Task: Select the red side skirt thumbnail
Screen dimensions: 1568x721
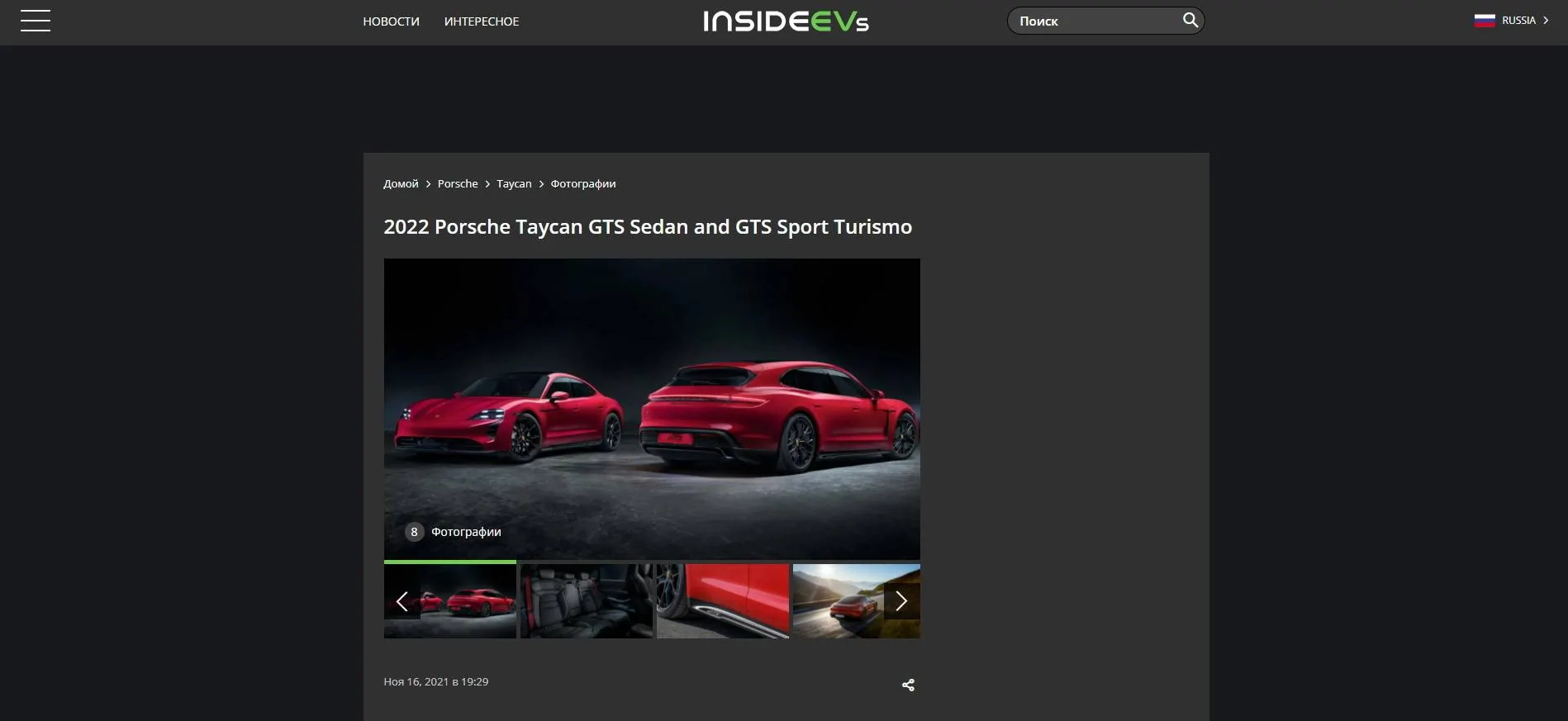Action: [x=723, y=601]
